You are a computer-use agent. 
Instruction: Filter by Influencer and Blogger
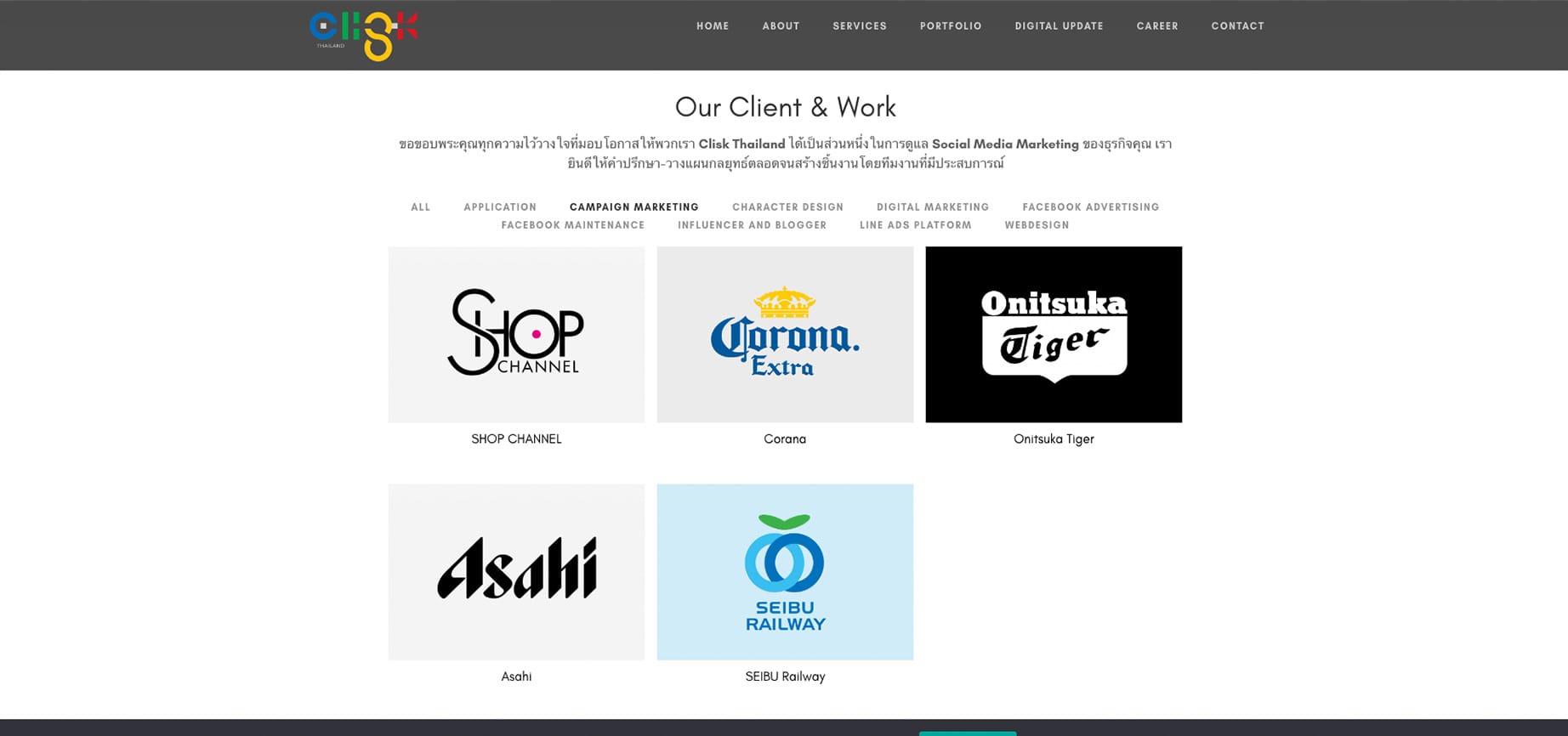tap(752, 225)
